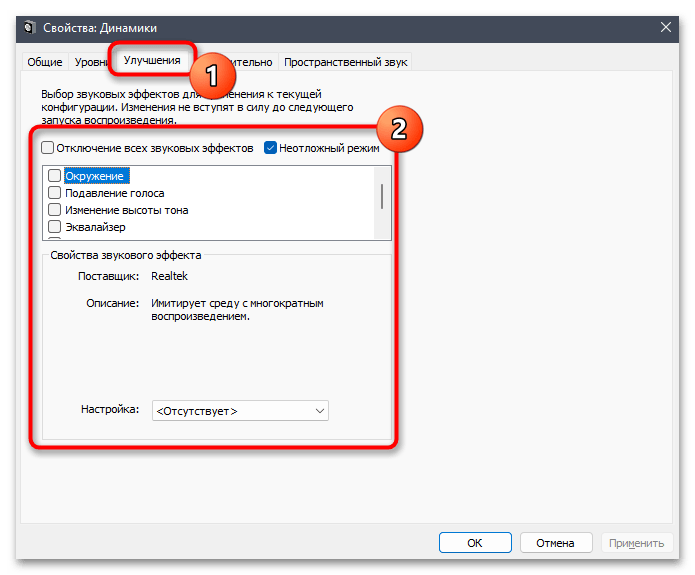Image resolution: width=695 pixels, height=575 pixels.
Task: Open the Пространственный звук tab
Action: pyautogui.click(x=345, y=62)
